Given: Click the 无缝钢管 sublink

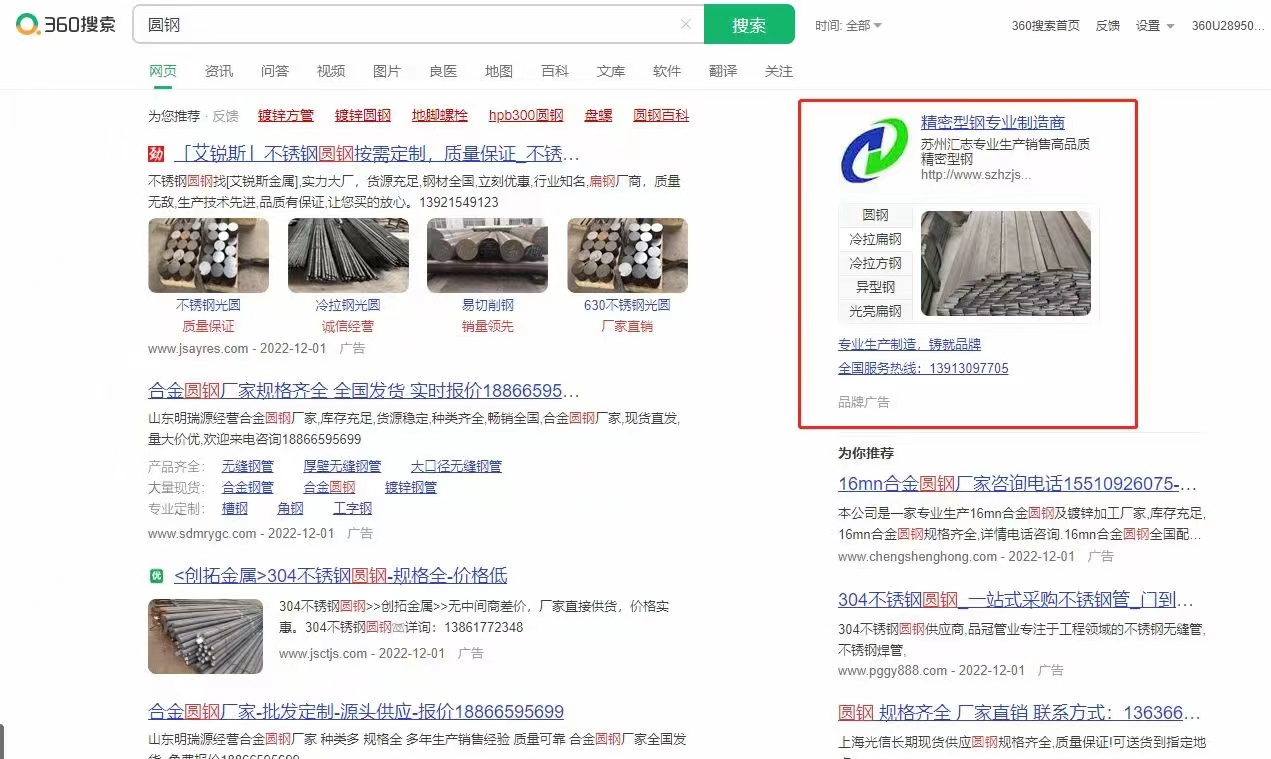Looking at the screenshot, I should tap(248, 466).
